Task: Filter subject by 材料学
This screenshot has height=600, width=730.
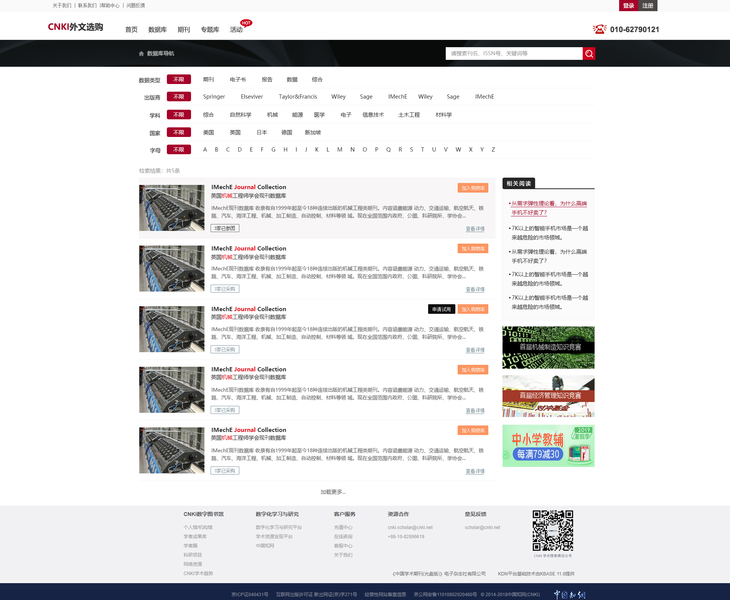Action: click(444, 115)
